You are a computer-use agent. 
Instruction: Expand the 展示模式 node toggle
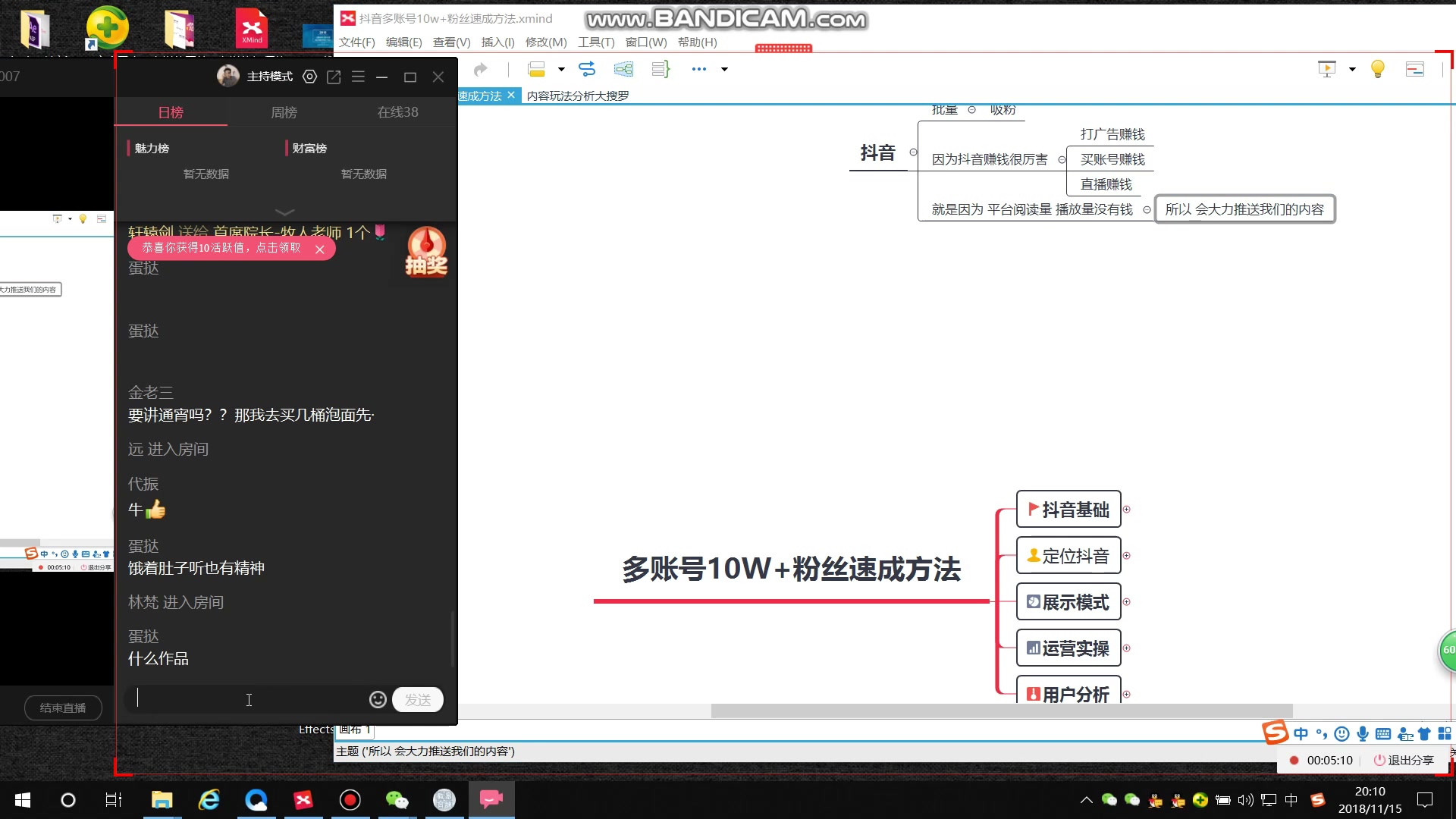1126,602
